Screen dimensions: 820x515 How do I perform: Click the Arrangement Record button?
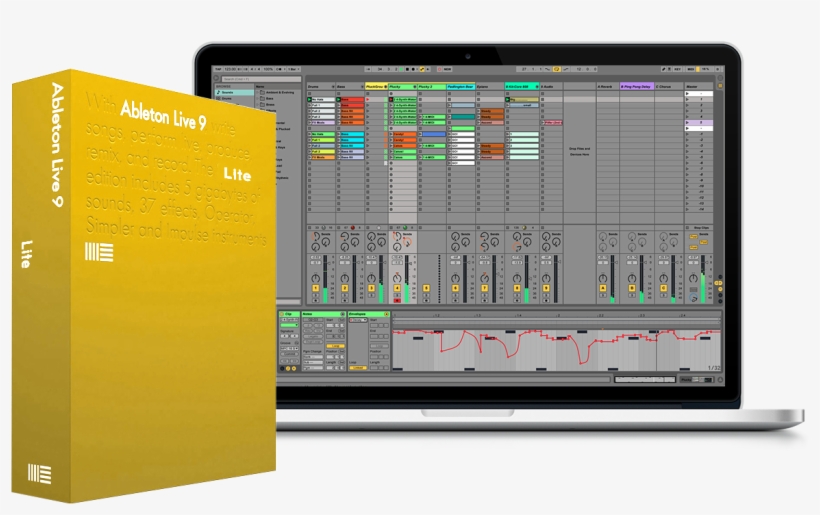(413, 70)
